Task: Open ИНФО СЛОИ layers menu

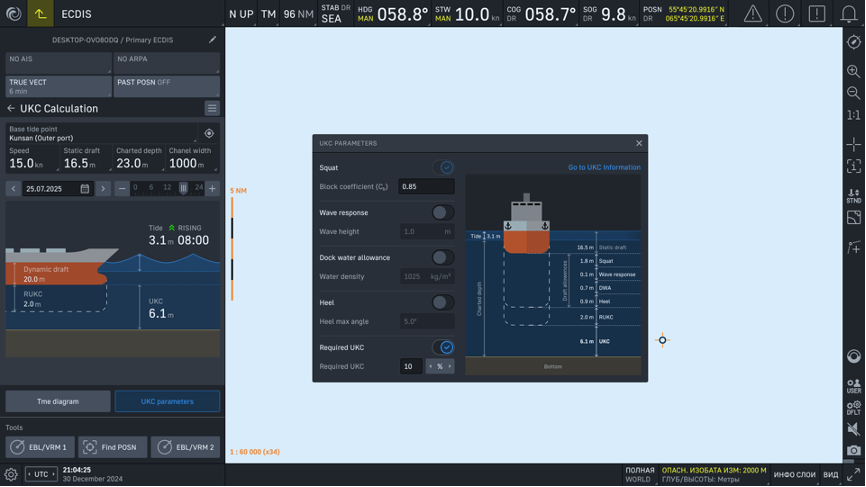Action: pyautogui.click(x=794, y=475)
